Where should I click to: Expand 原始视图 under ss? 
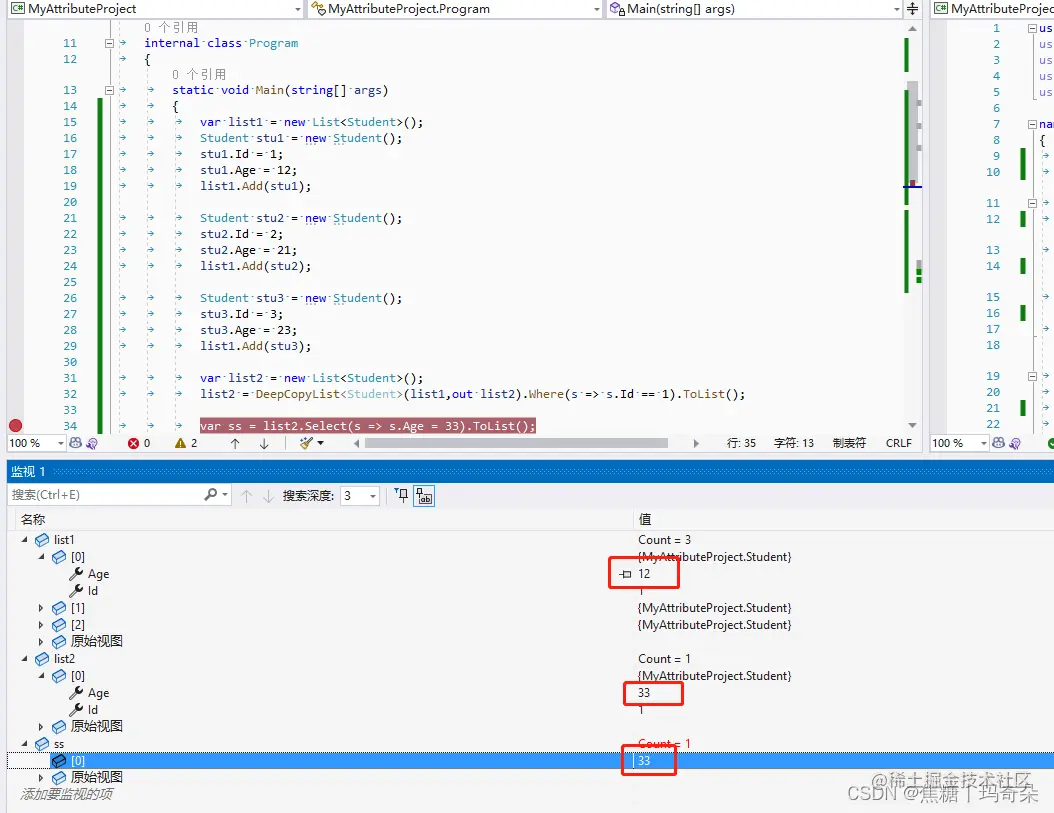click(41, 777)
